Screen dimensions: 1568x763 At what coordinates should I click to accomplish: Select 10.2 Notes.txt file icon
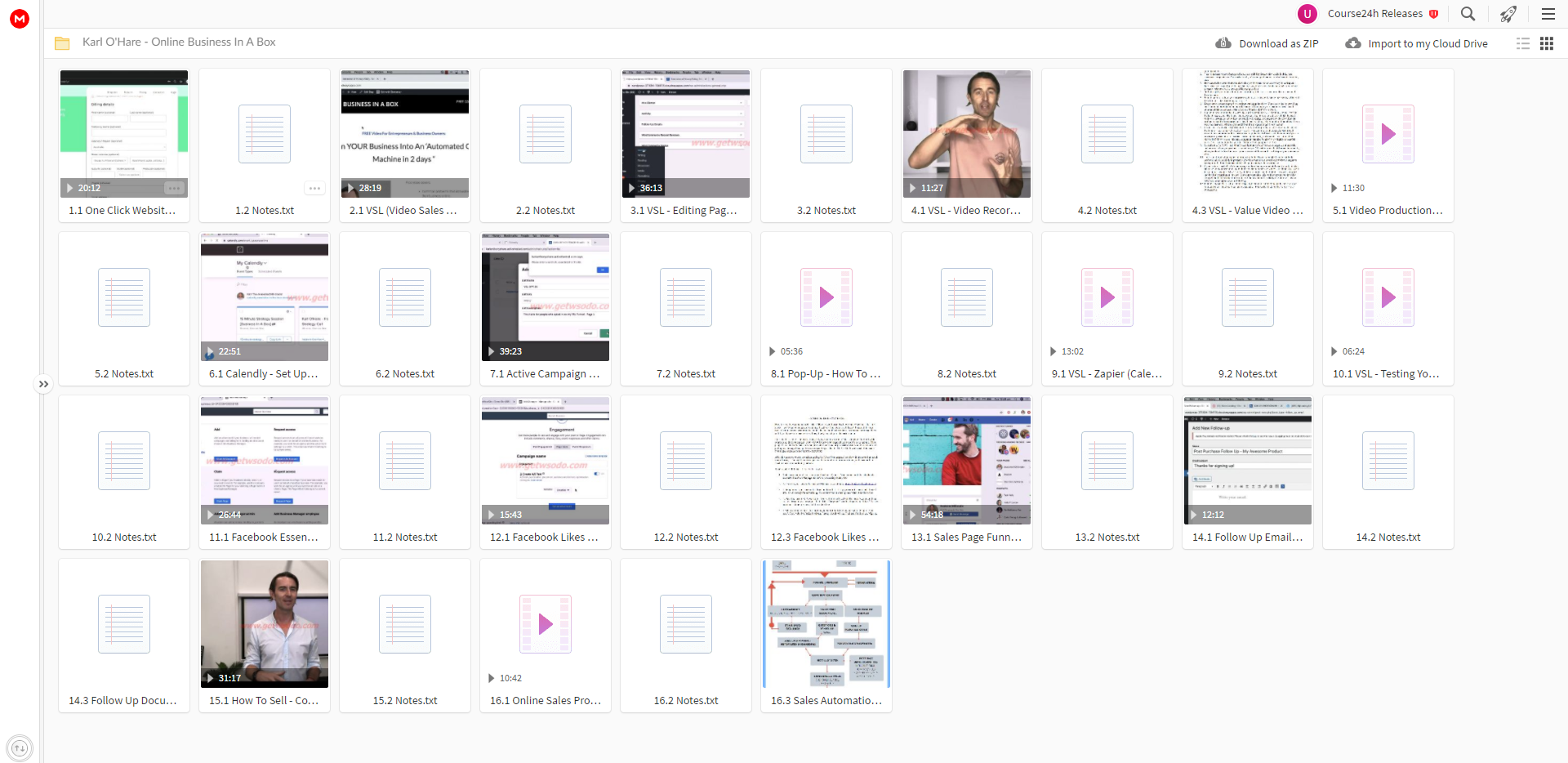point(124,461)
